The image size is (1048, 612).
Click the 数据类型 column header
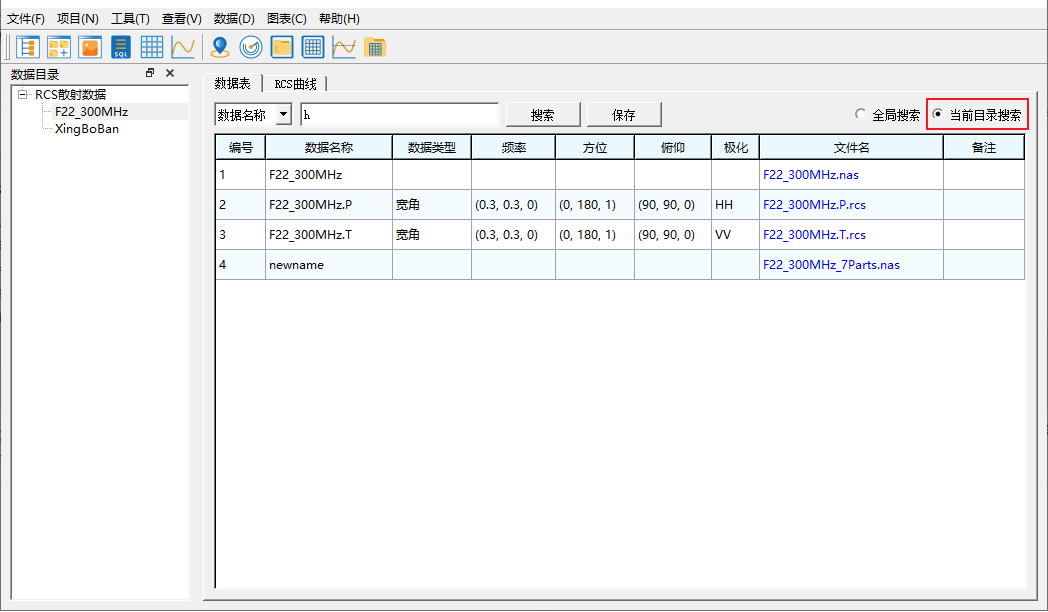432,148
